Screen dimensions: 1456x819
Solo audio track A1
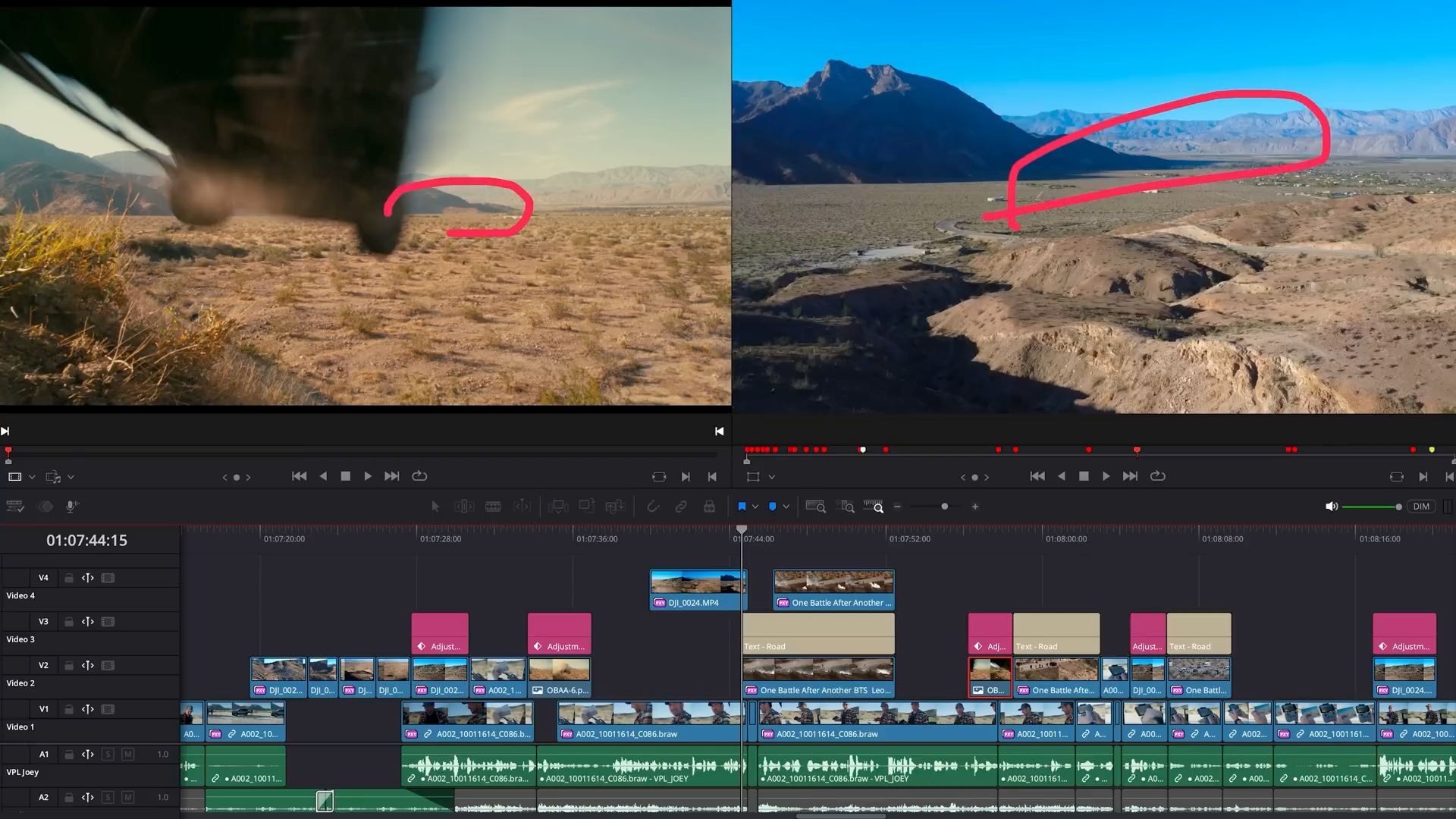pyautogui.click(x=108, y=755)
